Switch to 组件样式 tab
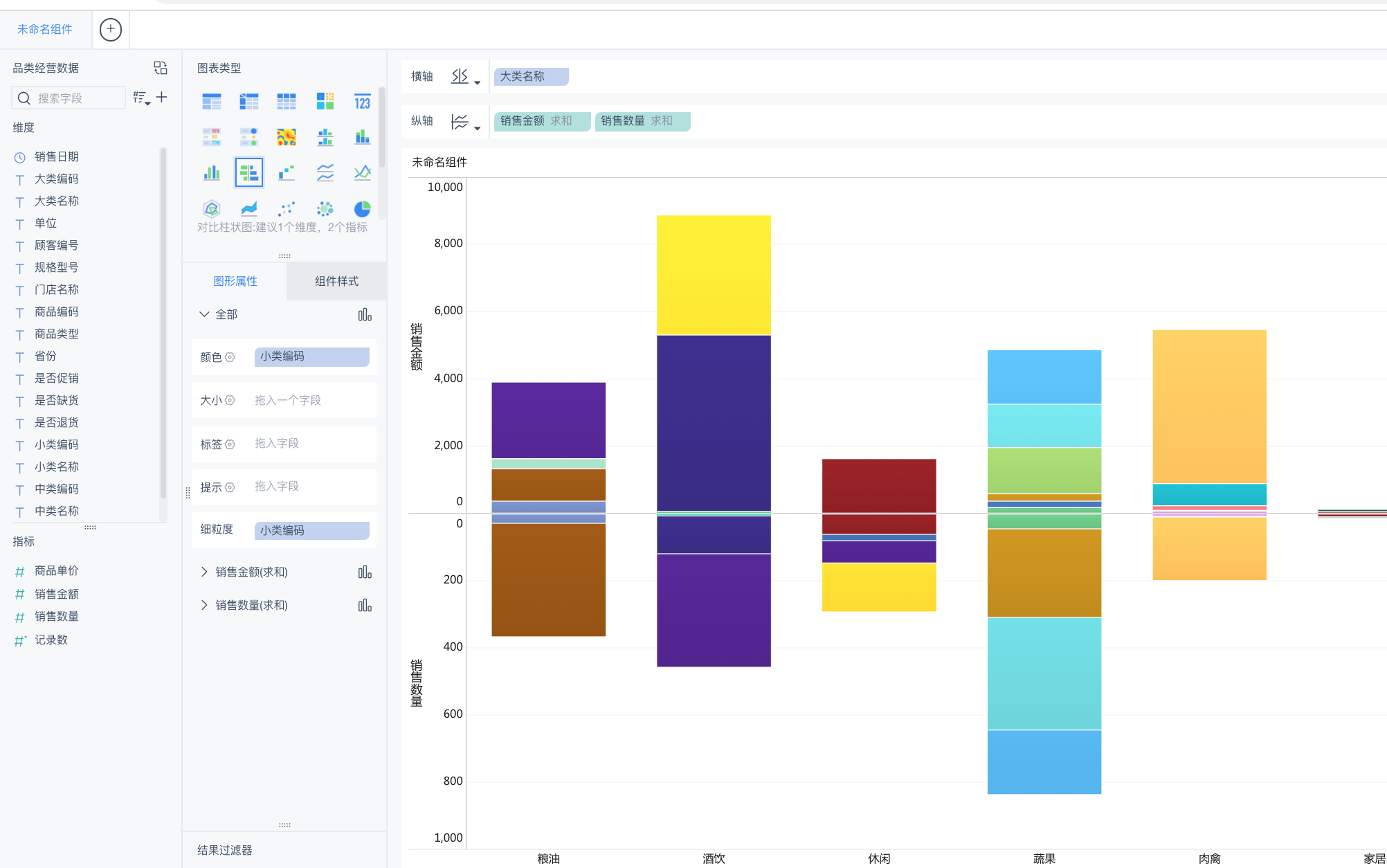Viewport: 1387px width, 868px height. [336, 281]
